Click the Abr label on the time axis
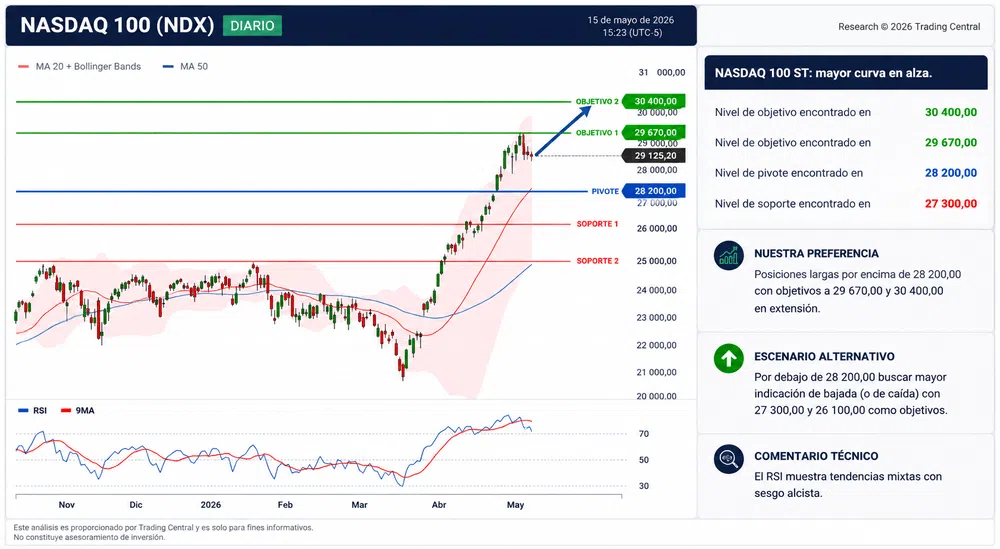The height and width of the screenshot is (549, 1000). pyautogui.click(x=439, y=504)
